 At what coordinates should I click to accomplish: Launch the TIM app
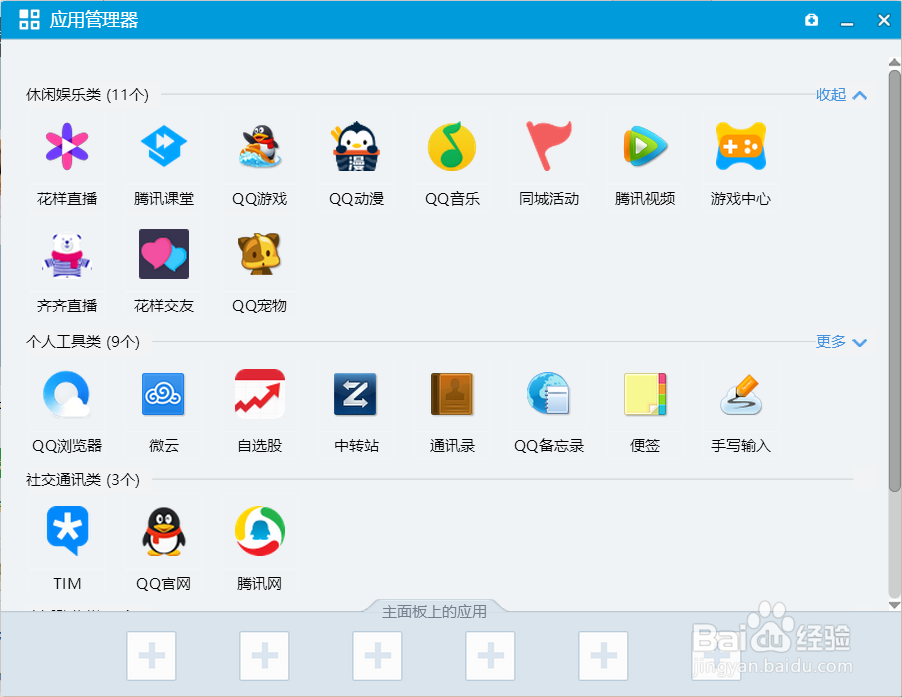[67, 530]
